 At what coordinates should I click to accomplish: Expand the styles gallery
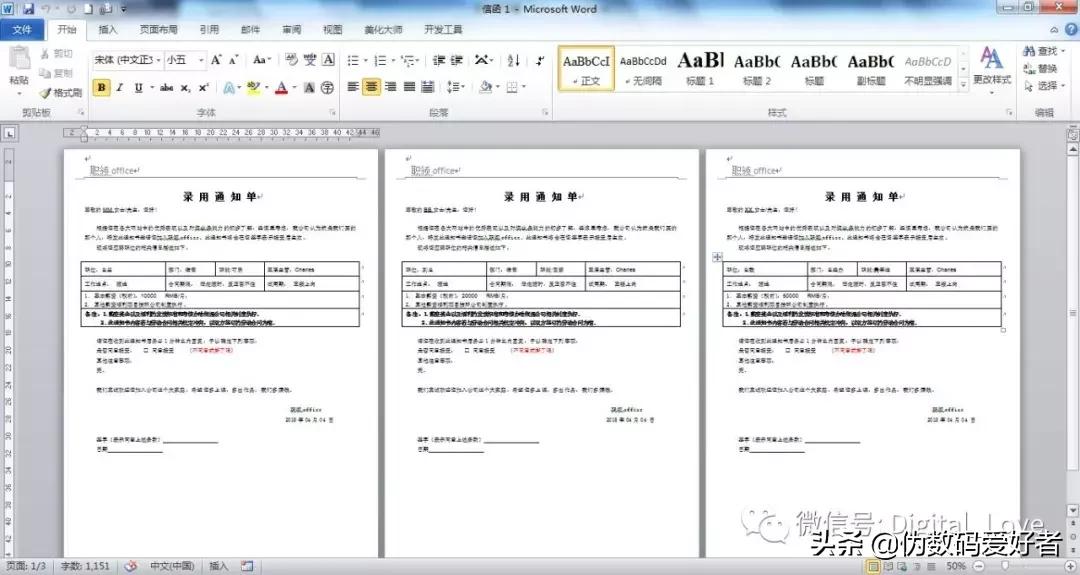coord(964,85)
